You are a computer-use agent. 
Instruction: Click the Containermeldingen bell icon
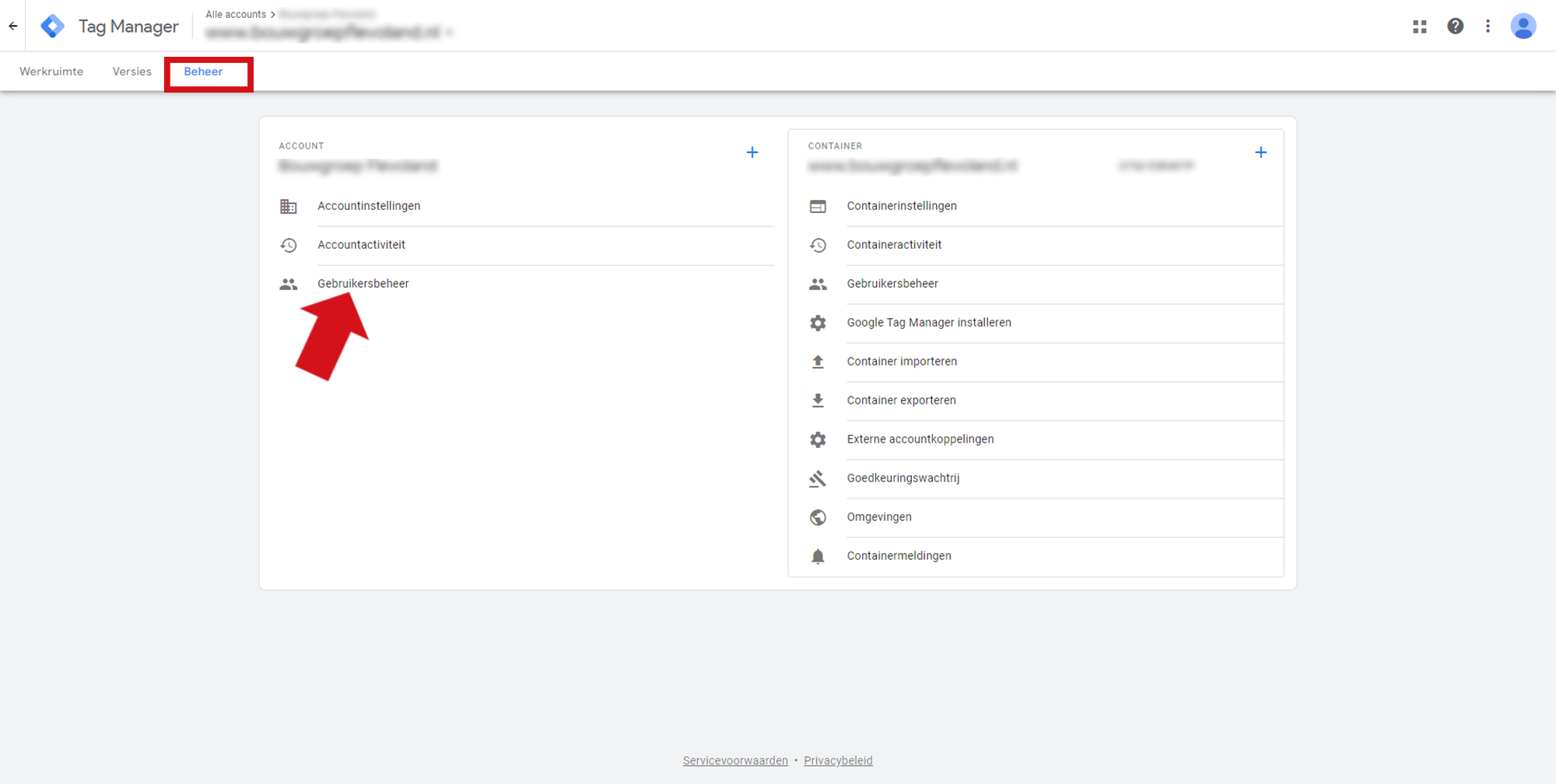click(x=818, y=556)
